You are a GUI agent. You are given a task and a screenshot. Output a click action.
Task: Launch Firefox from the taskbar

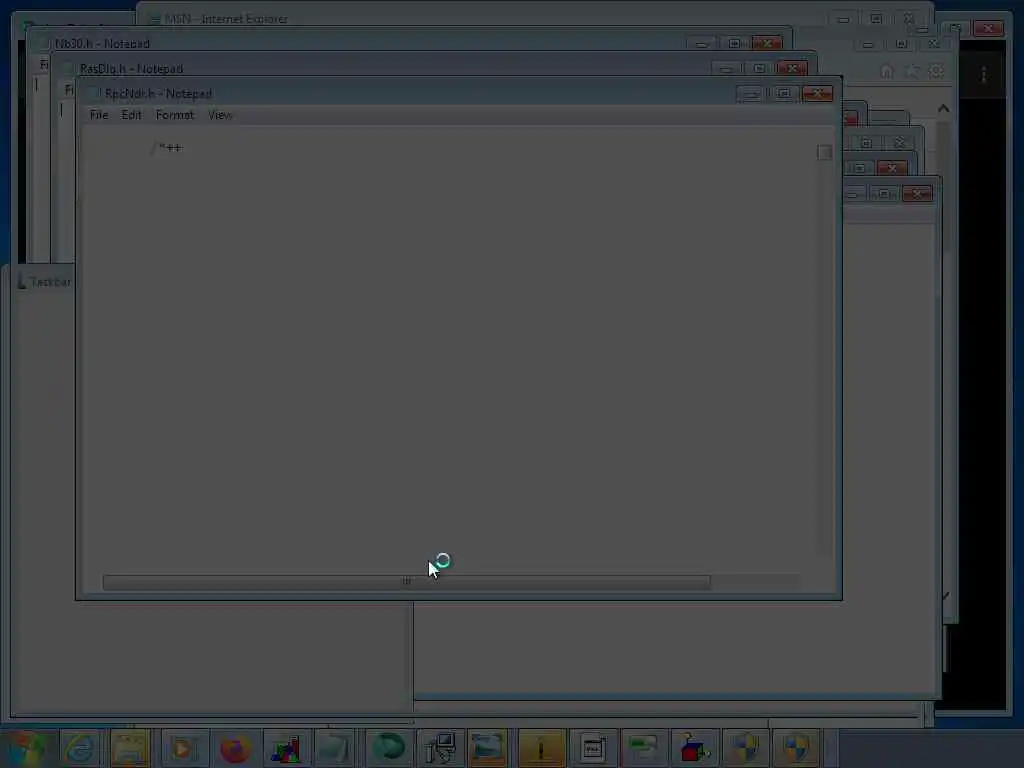236,748
